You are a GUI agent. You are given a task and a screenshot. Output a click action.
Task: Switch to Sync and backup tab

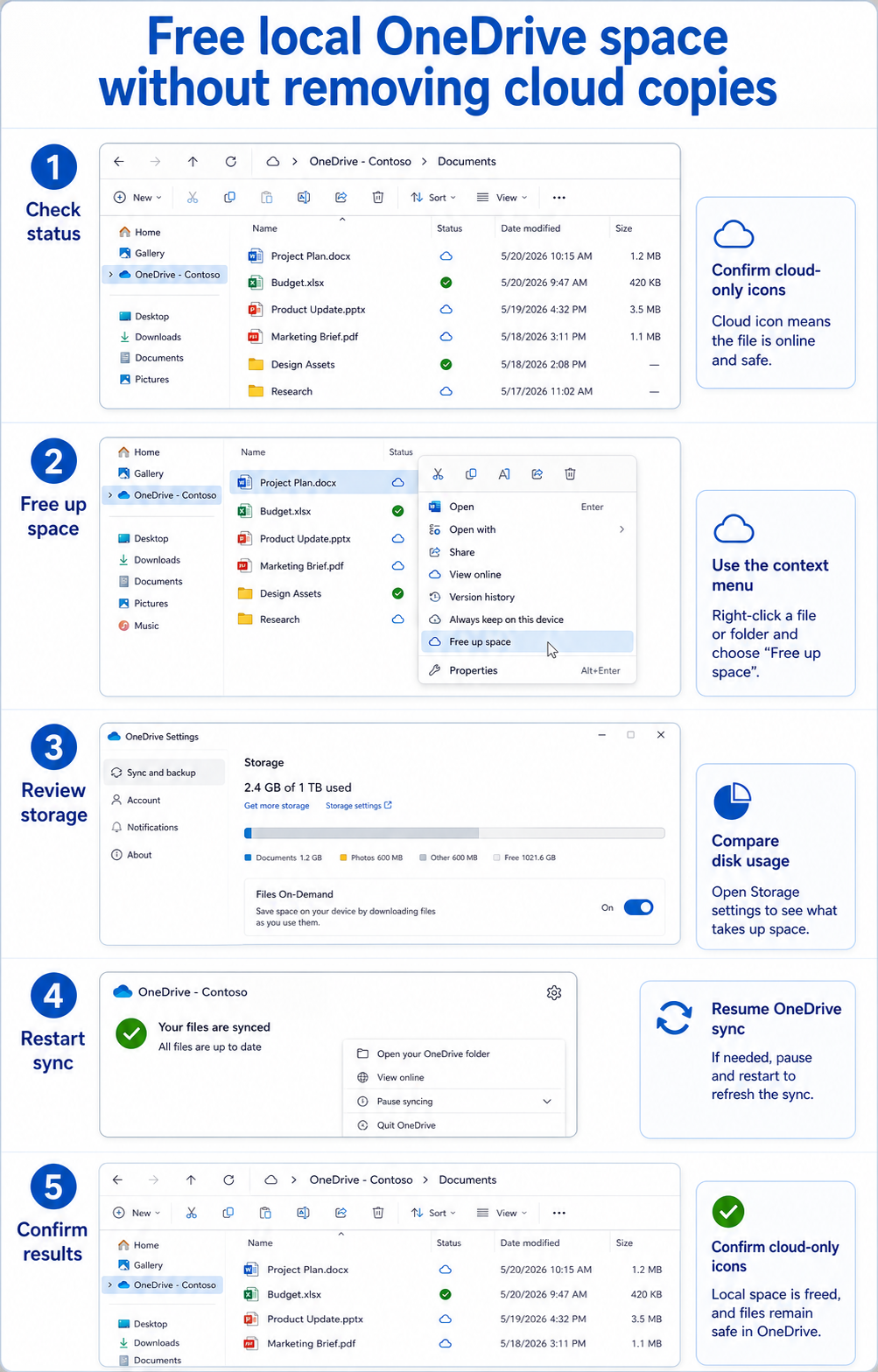tap(163, 773)
